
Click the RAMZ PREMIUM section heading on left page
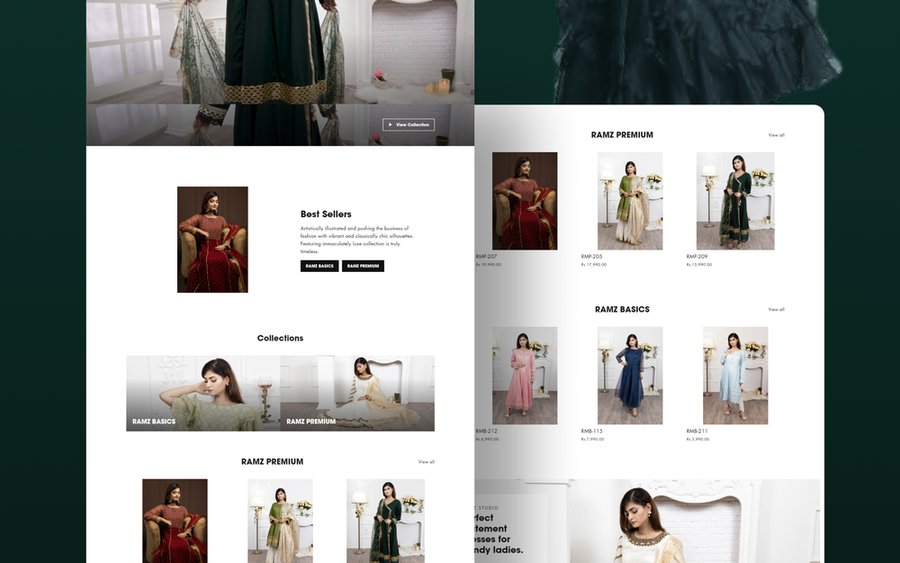(x=272, y=461)
